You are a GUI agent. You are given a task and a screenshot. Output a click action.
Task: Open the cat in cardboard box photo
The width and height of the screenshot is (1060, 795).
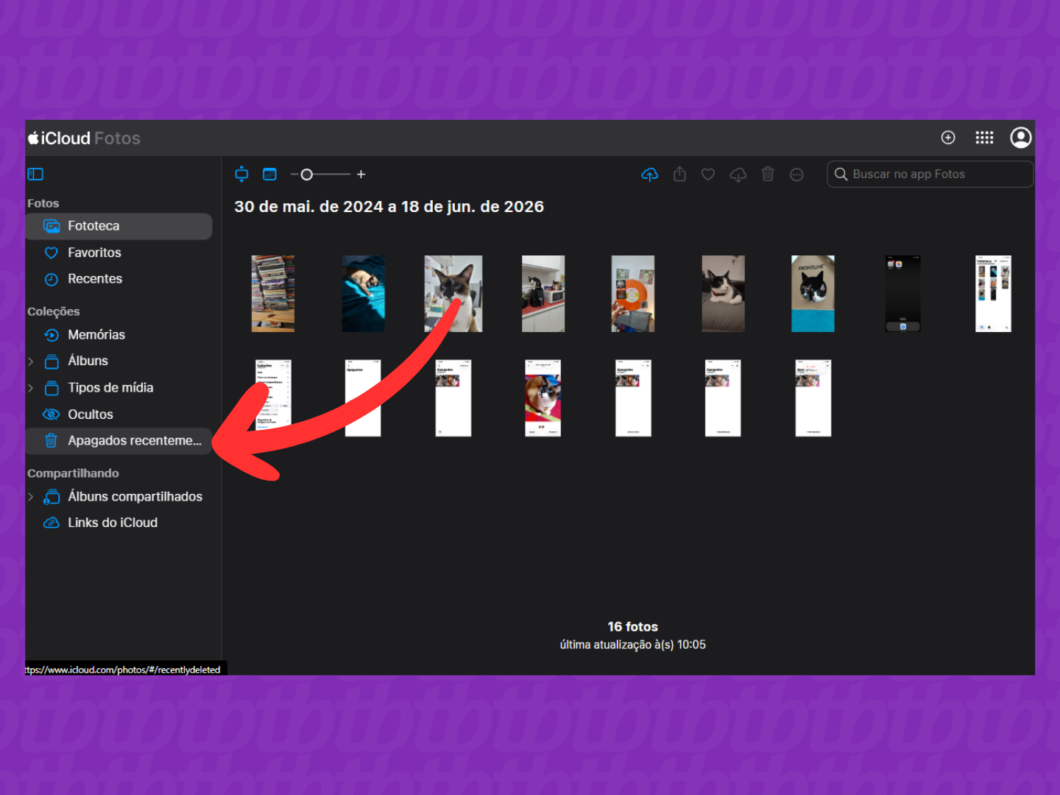click(813, 293)
